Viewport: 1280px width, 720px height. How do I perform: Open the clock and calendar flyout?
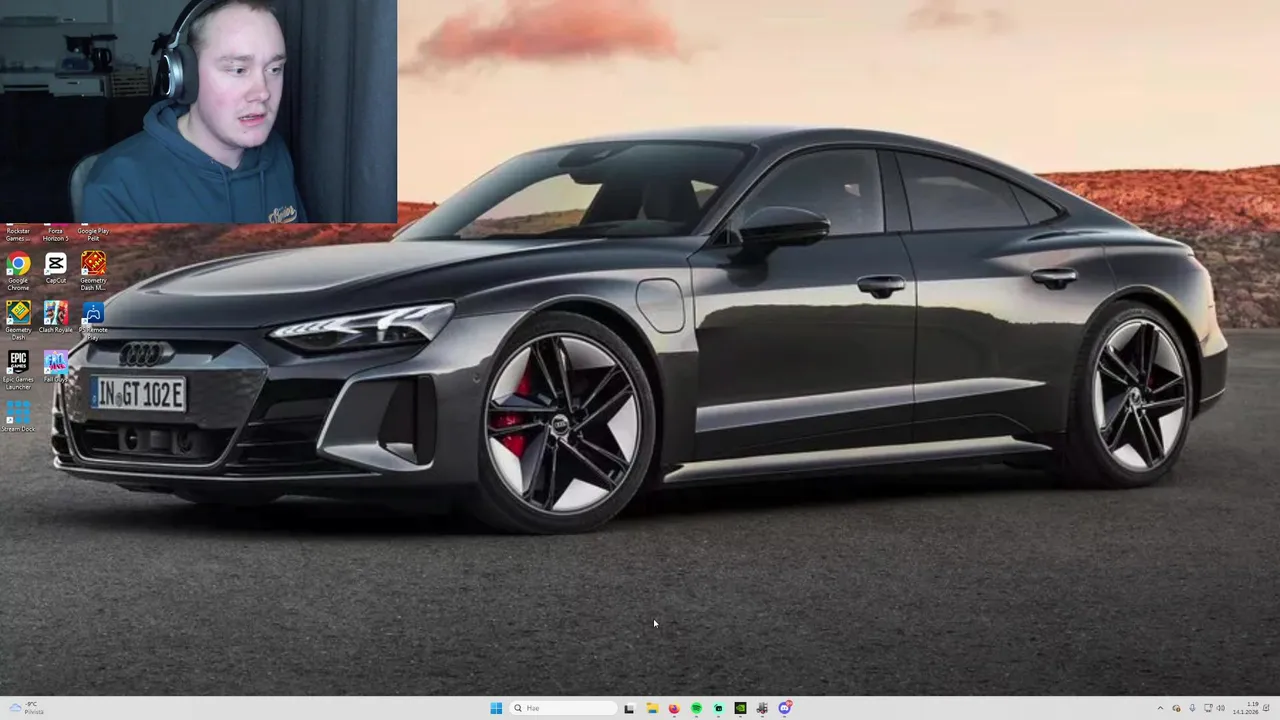click(1246, 708)
